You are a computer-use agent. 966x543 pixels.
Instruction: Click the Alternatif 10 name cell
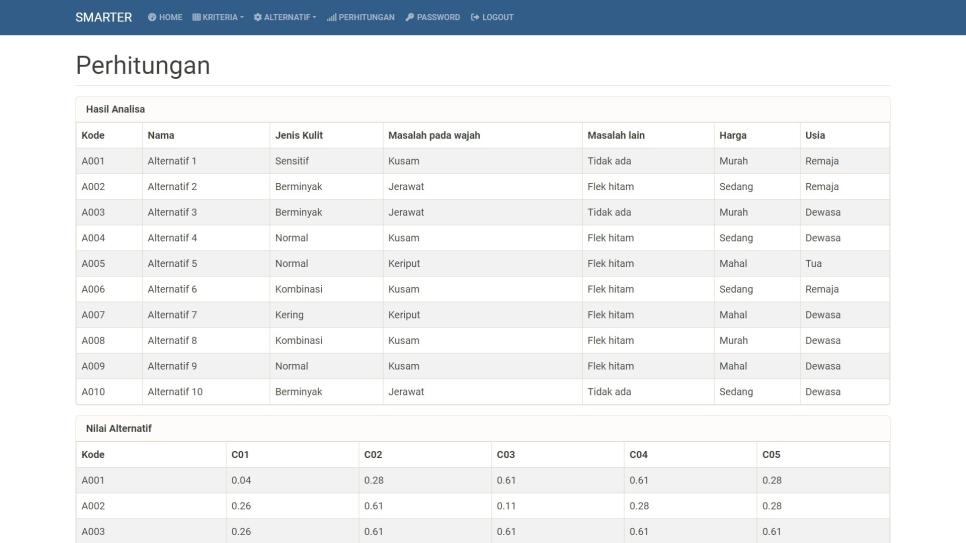pyautogui.click(x=175, y=392)
